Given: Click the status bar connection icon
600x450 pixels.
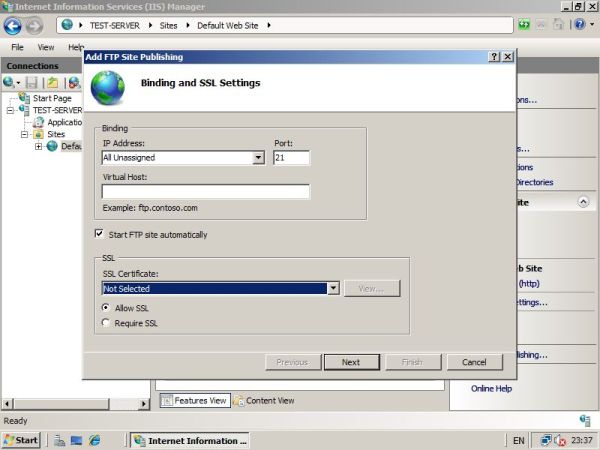Looking at the screenshot, I should [585, 421].
